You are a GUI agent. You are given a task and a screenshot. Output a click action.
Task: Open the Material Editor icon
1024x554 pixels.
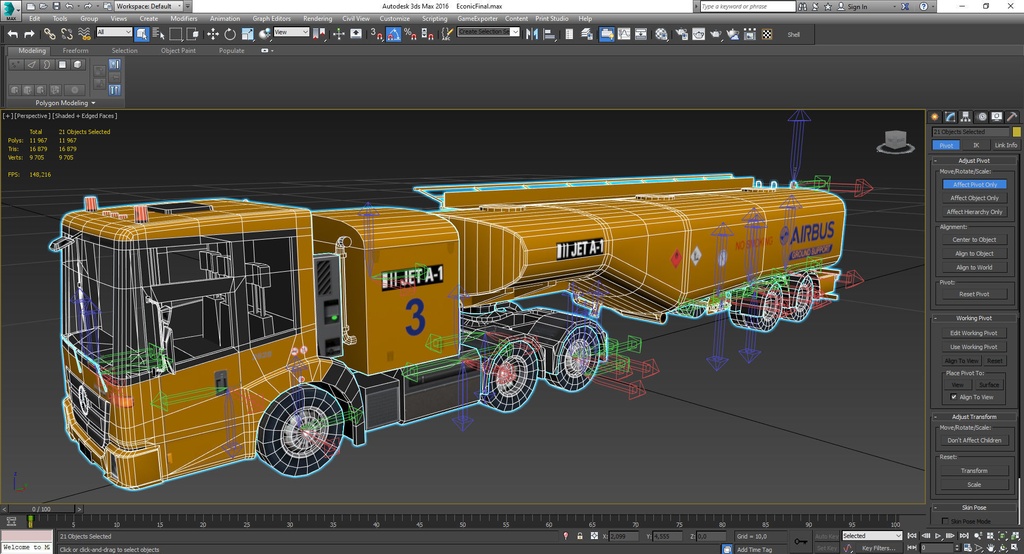[x=660, y=34]
